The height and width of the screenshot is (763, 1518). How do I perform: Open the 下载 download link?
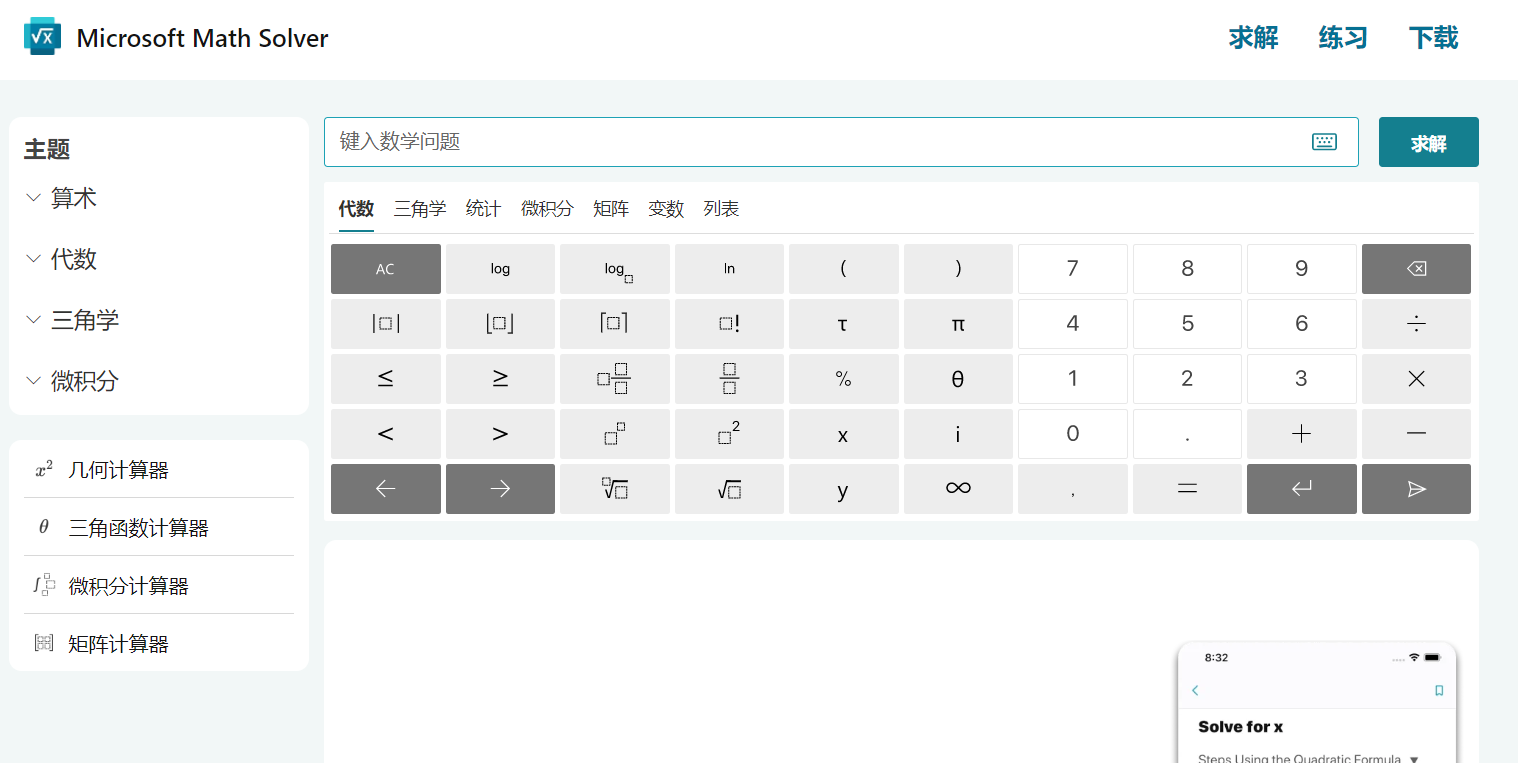(1433, 38)
